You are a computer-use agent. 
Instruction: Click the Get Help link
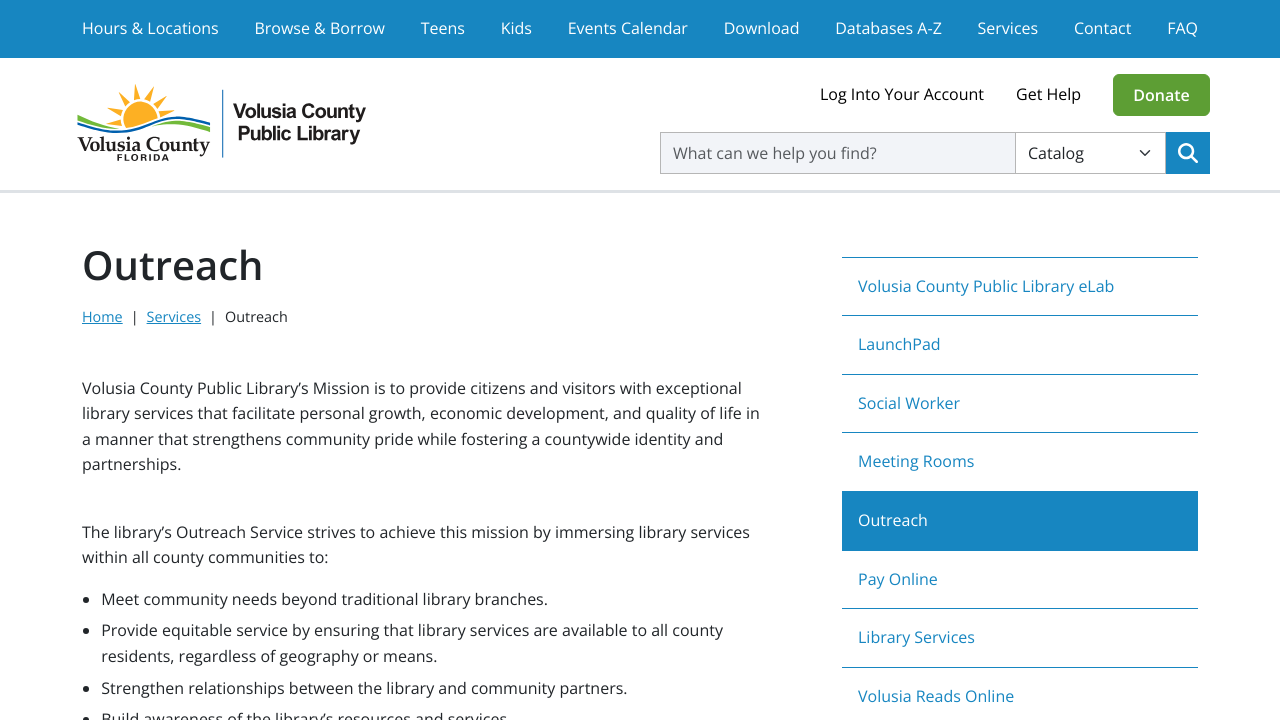pos(1048,94)
